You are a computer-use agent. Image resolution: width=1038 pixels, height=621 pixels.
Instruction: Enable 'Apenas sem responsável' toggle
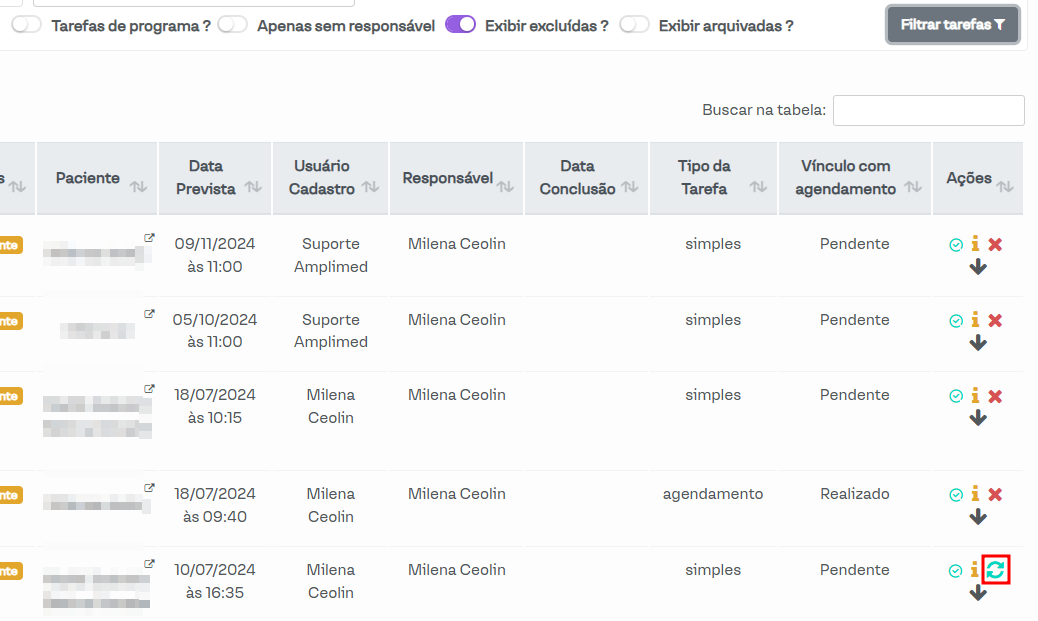[x=232, y=25]
